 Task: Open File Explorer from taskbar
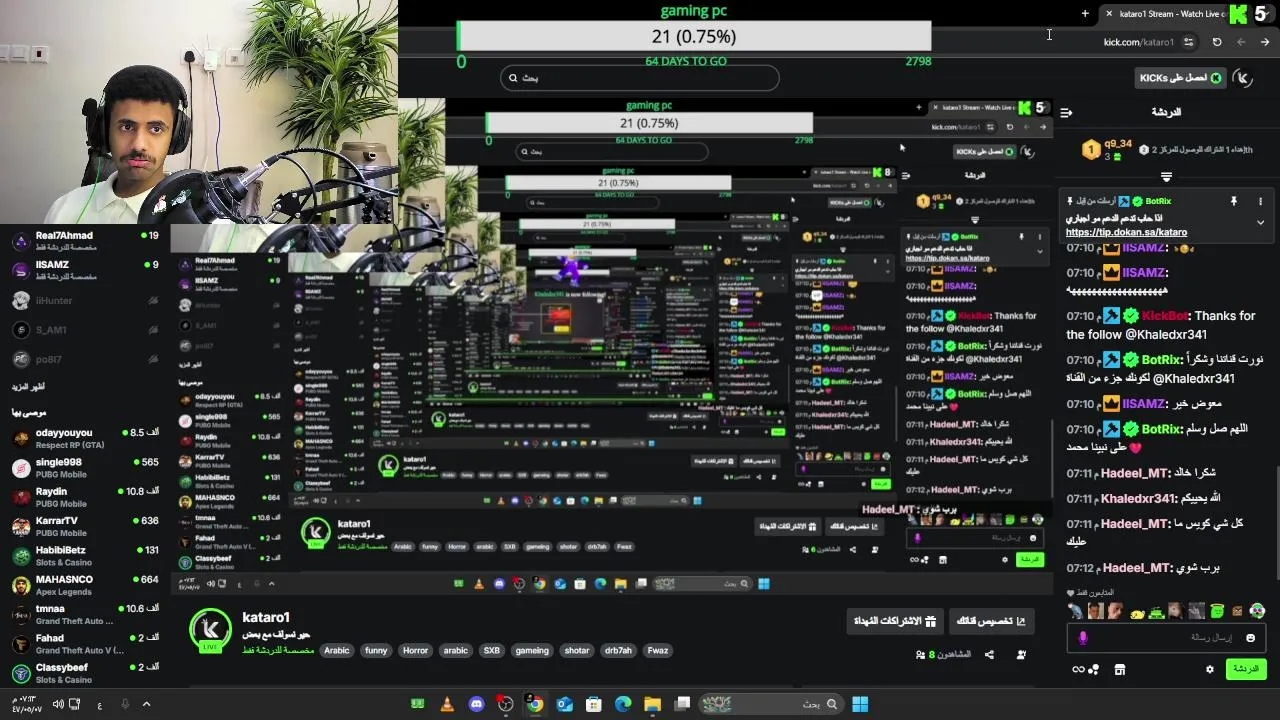click(652, 704)
